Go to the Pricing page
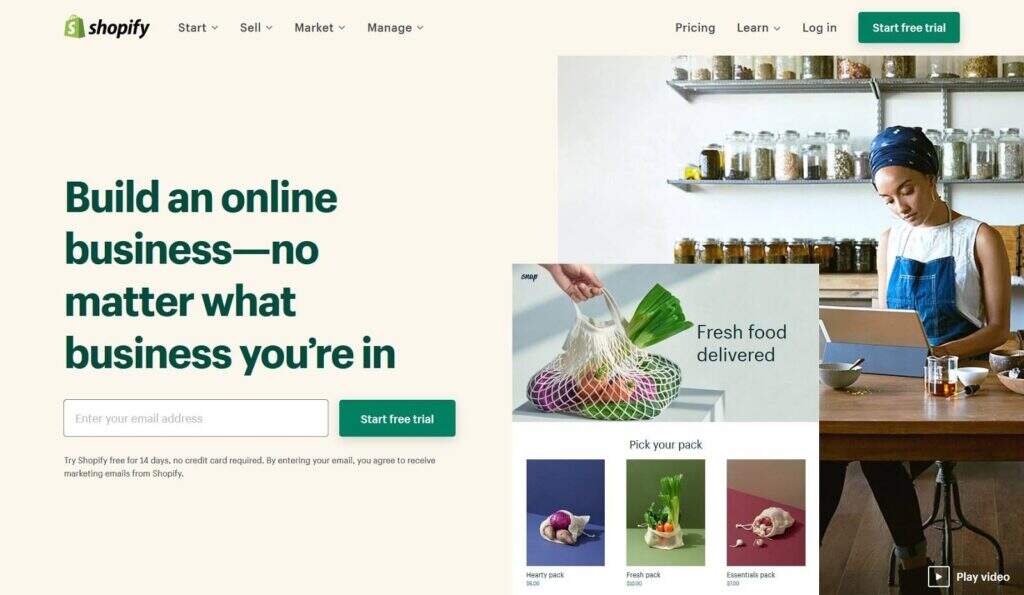The width and height of the screenshot is (1024, 595). tap(695, 27)
